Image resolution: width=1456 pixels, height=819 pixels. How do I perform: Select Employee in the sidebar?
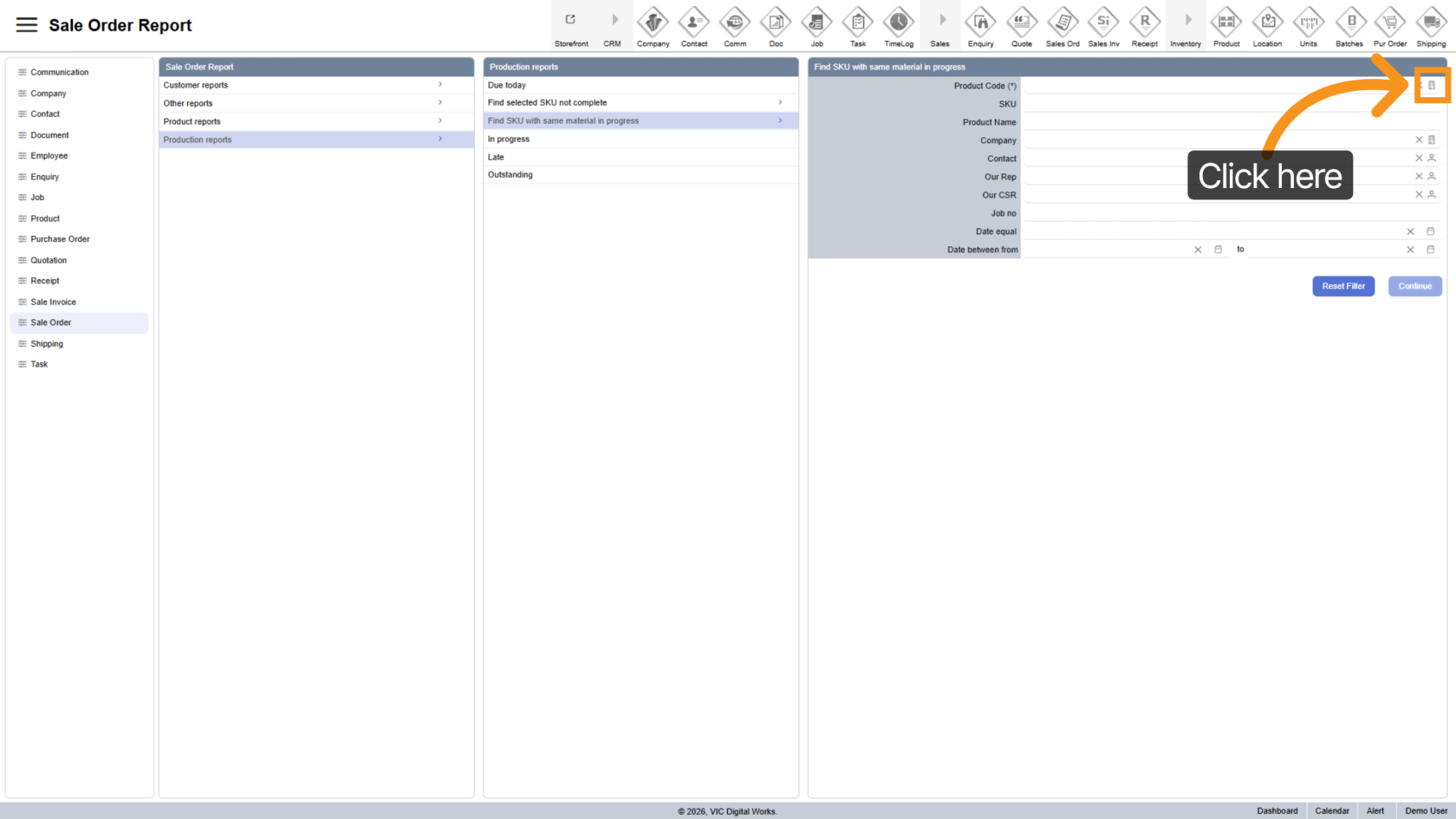pyautogui.click(x=49, y=156)
